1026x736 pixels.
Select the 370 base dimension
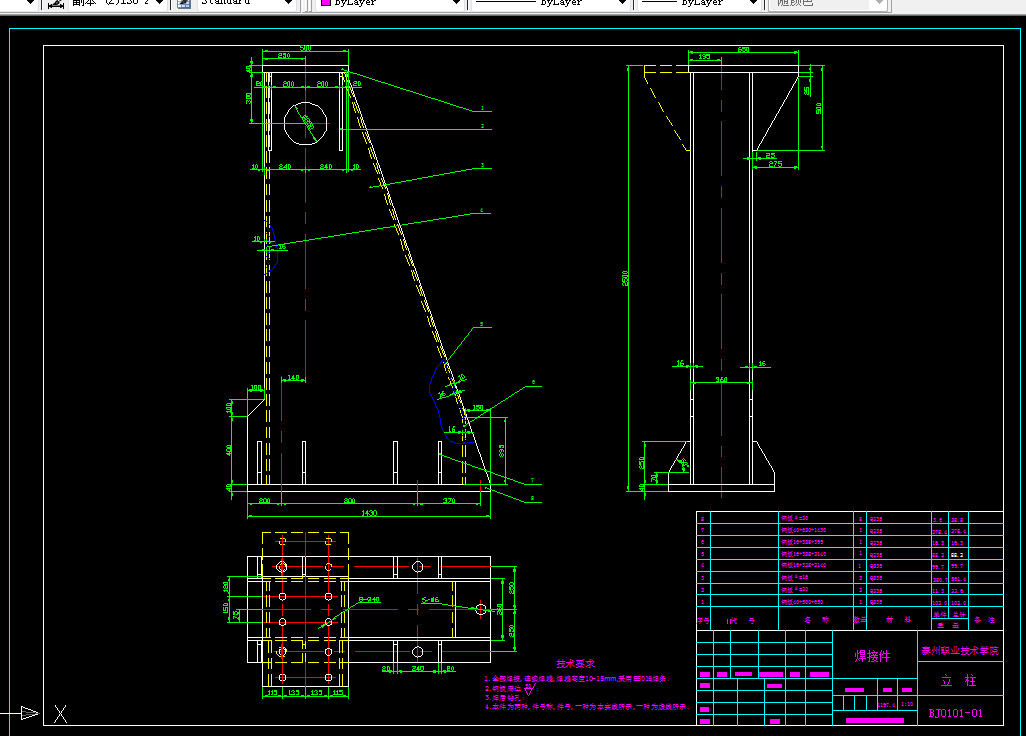click(x=449, y=500)
